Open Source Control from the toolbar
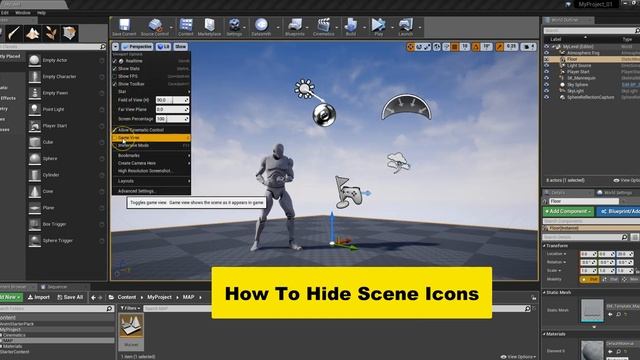This screenshot has height=360, width=640. tap(155, 25)
